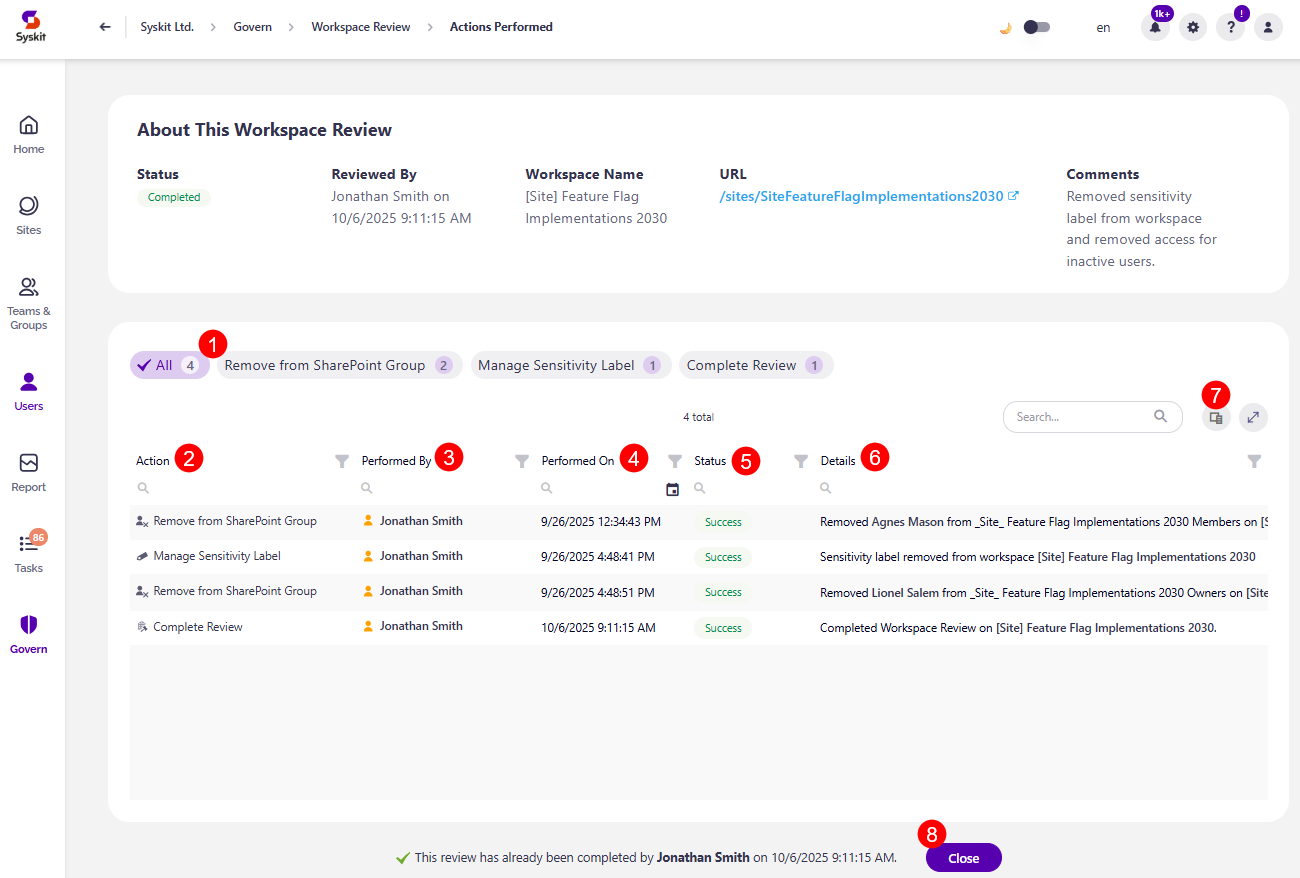Viewport: 1300px width, 878px height.
Task: Expand the table to full screen
Action: [1253, 417]
